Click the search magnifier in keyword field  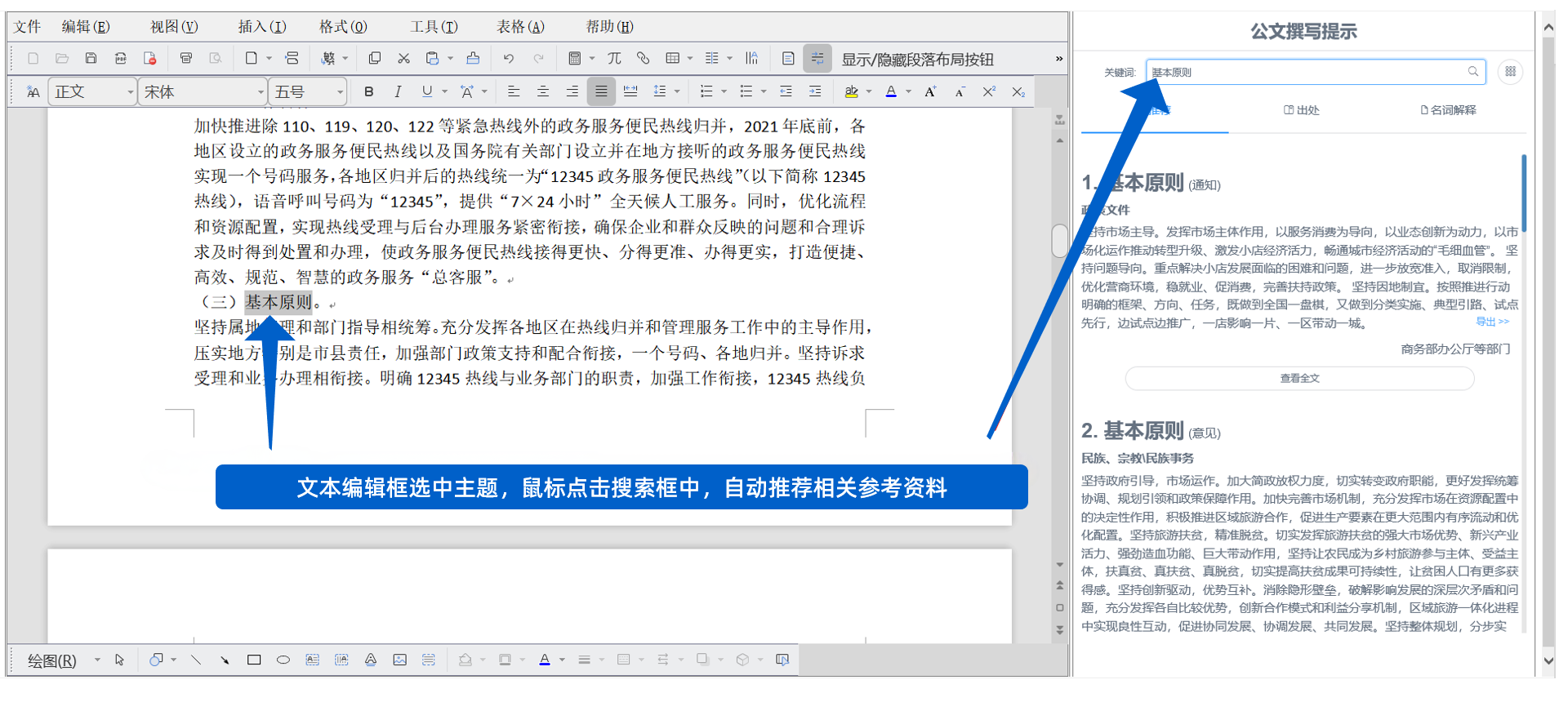point(1473,72)
